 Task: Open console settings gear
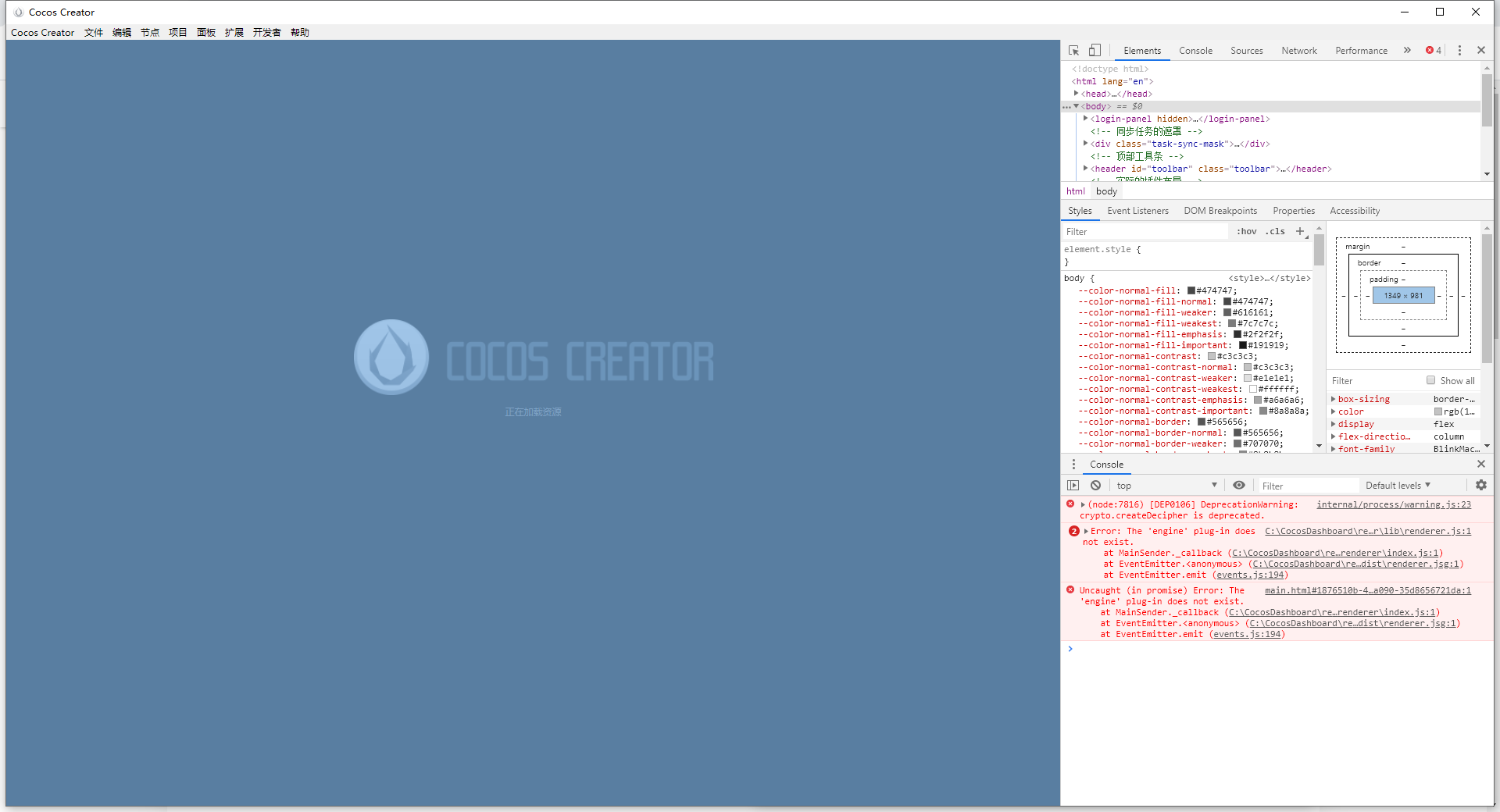[x=1481, y=485]
